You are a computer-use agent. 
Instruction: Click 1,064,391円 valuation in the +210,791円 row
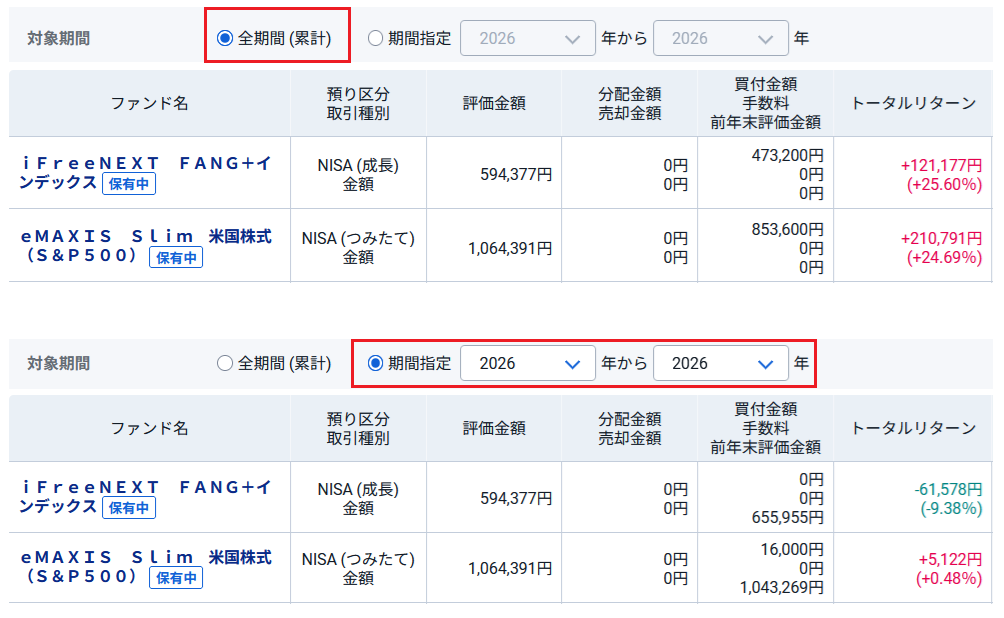510,248
